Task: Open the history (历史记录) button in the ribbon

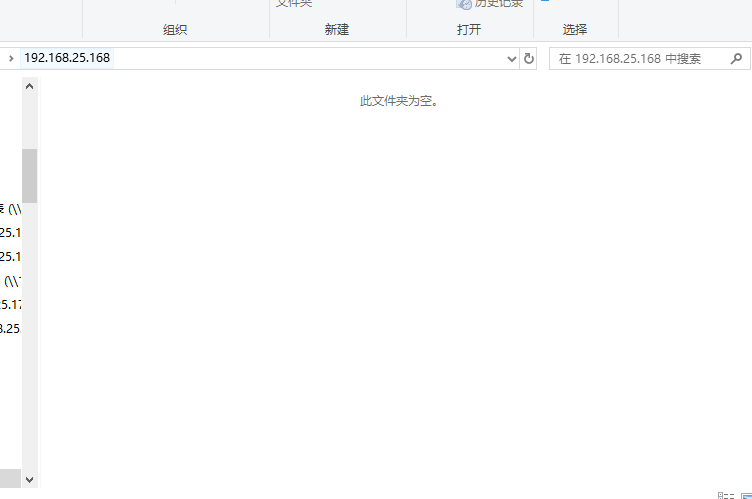Action: pyautogui.click(x=490, y=4)
